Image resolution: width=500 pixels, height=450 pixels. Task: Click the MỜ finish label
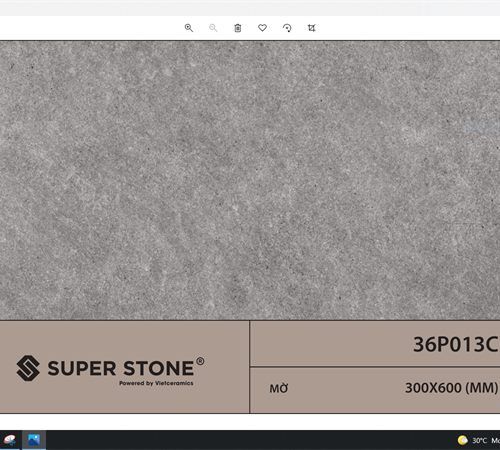point(279,388)
